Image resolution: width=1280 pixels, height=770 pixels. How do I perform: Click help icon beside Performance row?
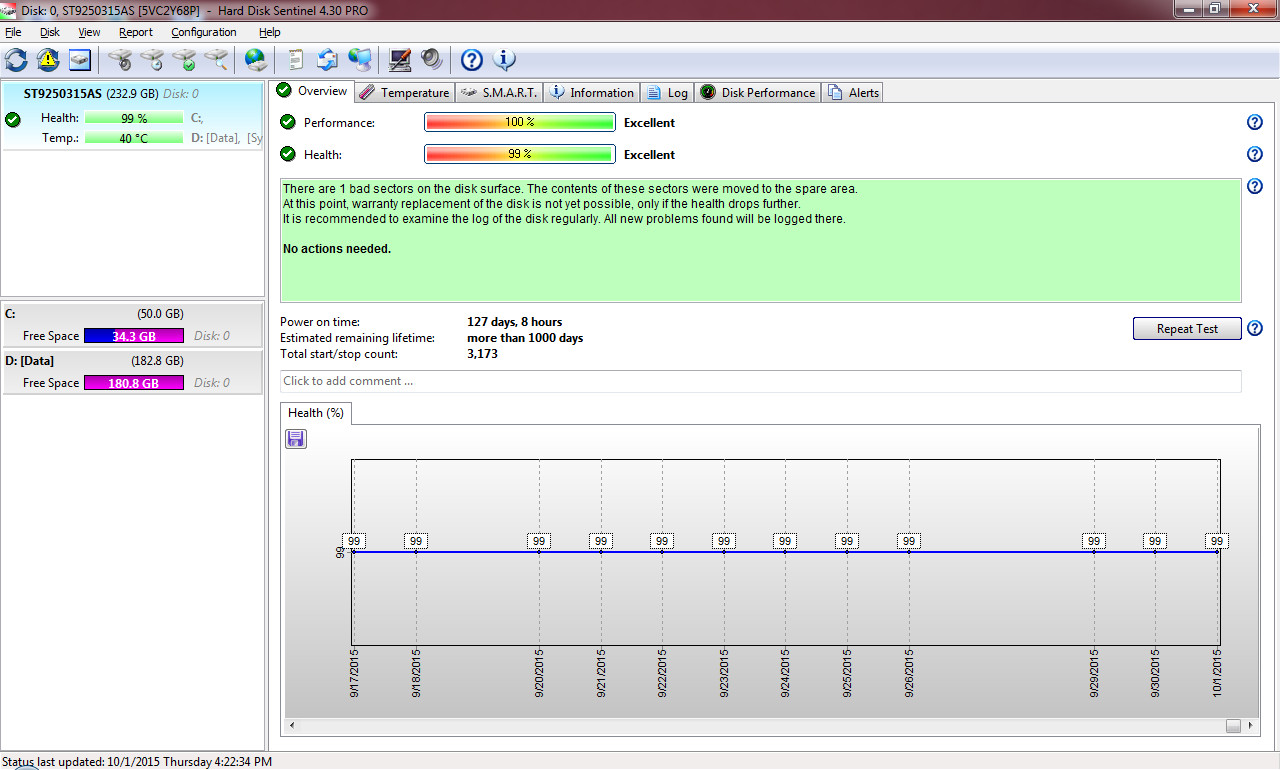click(x=1255, y=123)
